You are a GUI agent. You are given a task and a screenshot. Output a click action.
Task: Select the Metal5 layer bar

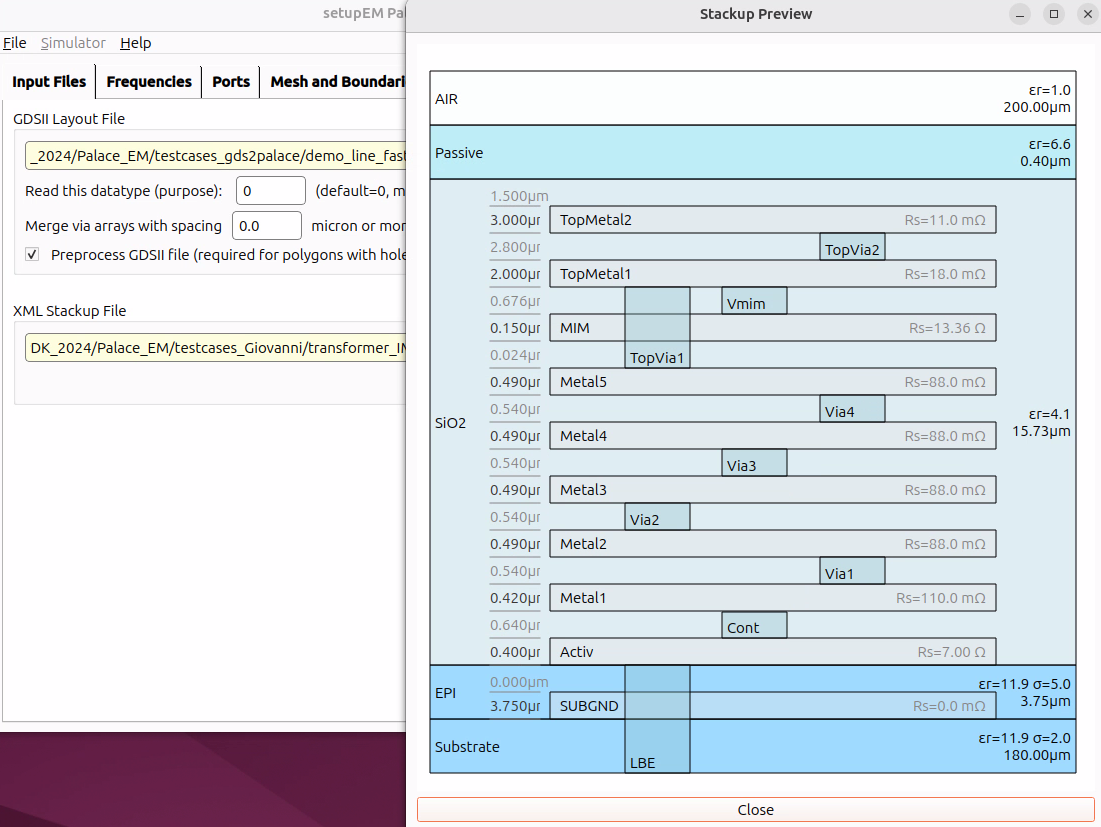[x=772, y=382]
